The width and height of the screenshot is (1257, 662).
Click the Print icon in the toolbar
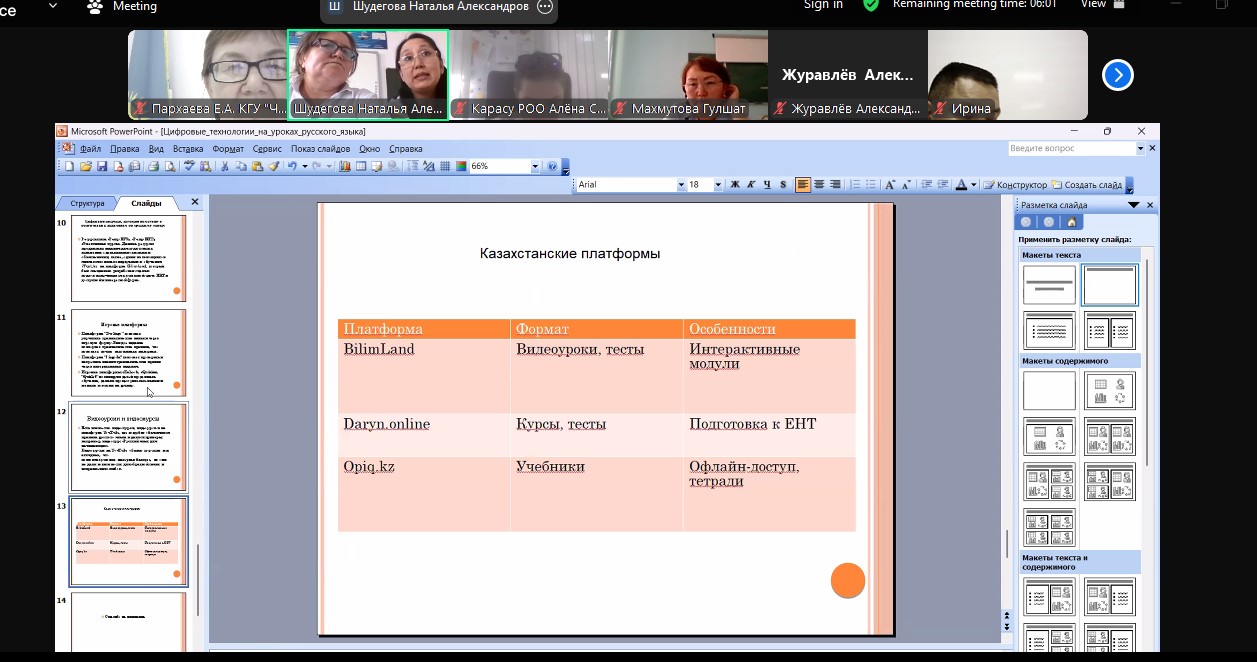click(153, 167)
